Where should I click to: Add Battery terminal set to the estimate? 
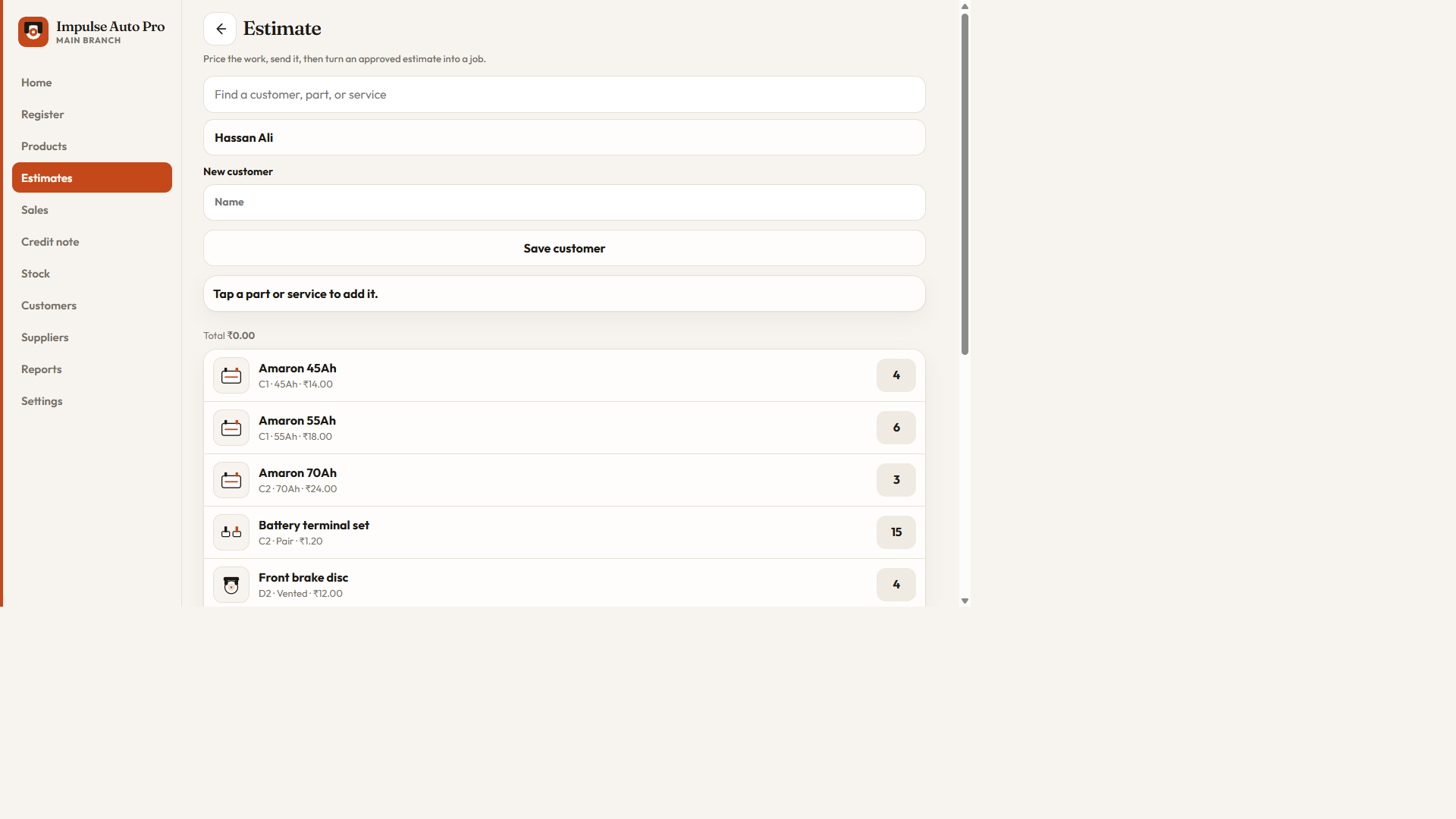click(564, 532)
